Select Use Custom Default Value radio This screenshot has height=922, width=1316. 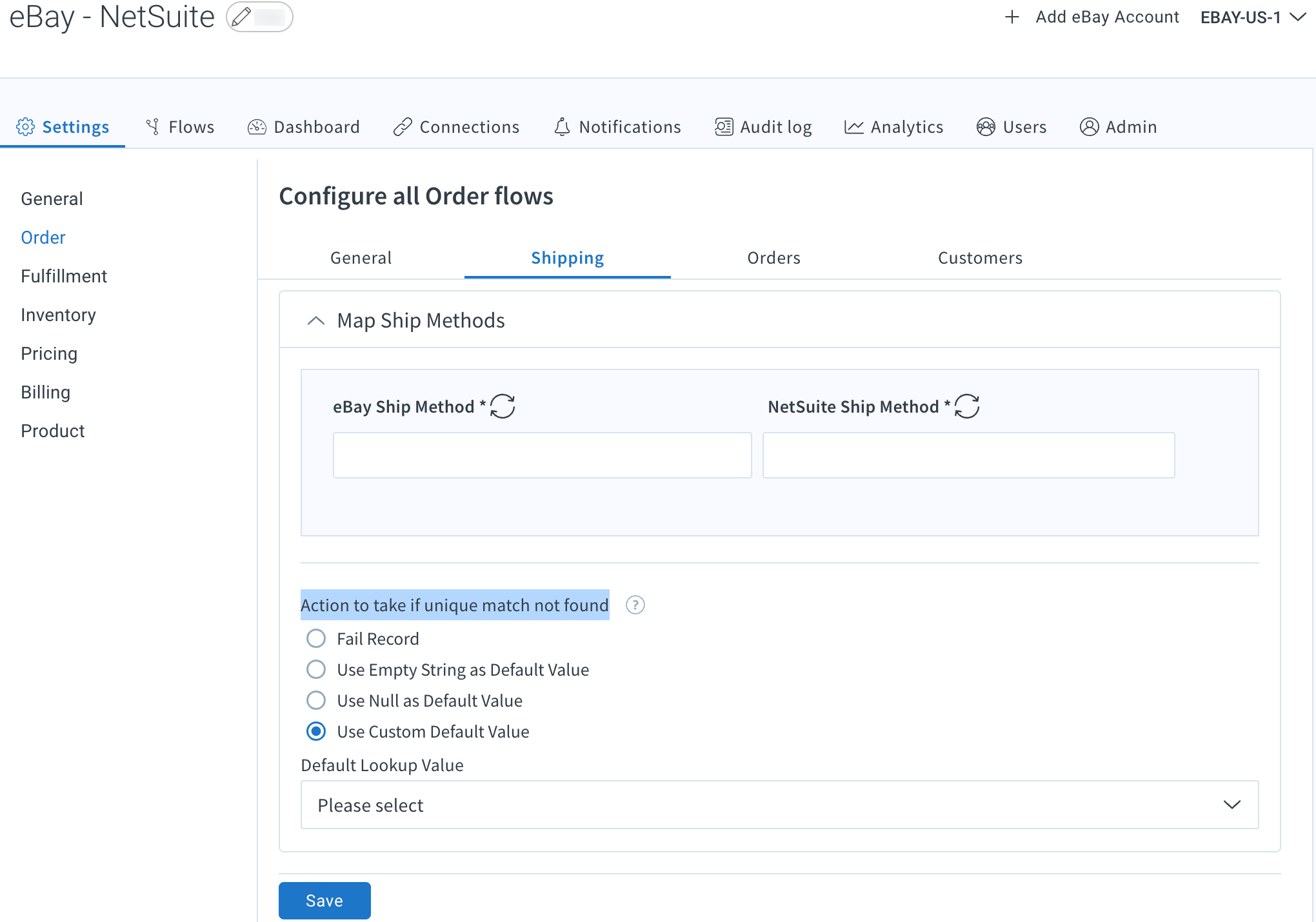click(x=316, y=731)
